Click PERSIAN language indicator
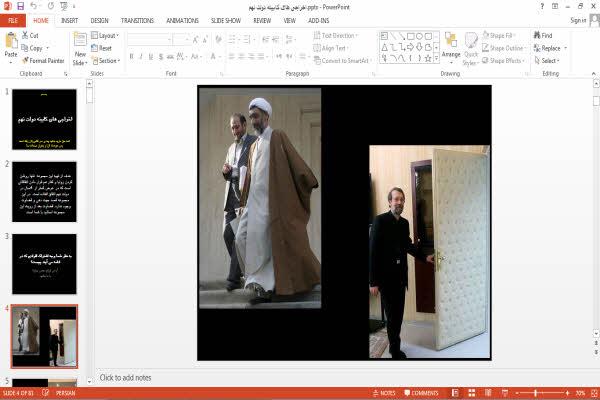Viewport: 600px width, 400px height. 65,393
